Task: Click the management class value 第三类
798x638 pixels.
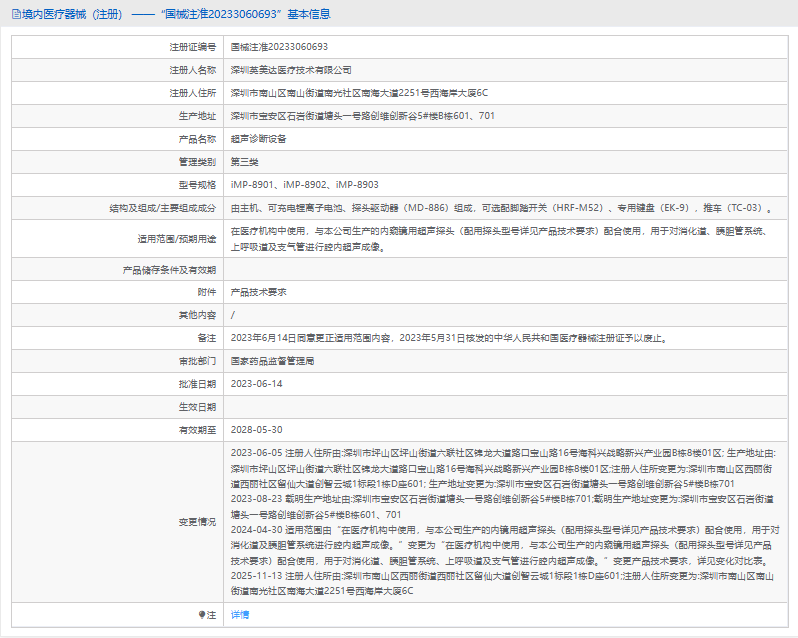Action: (x=244, y=162)
